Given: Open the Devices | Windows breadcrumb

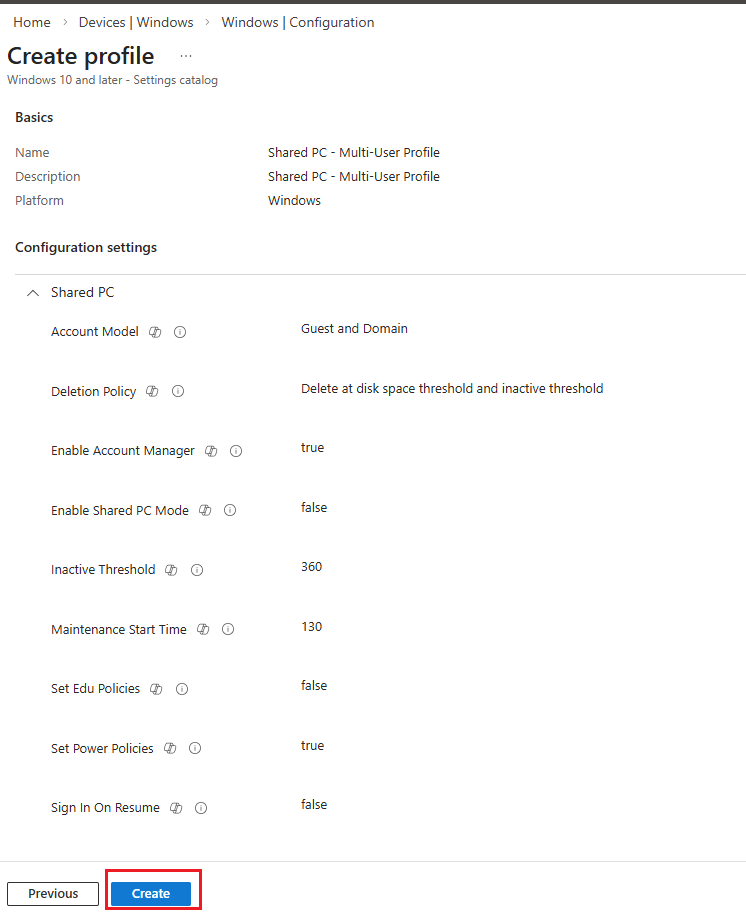Looking at the screenshot, I should point(135,22).
